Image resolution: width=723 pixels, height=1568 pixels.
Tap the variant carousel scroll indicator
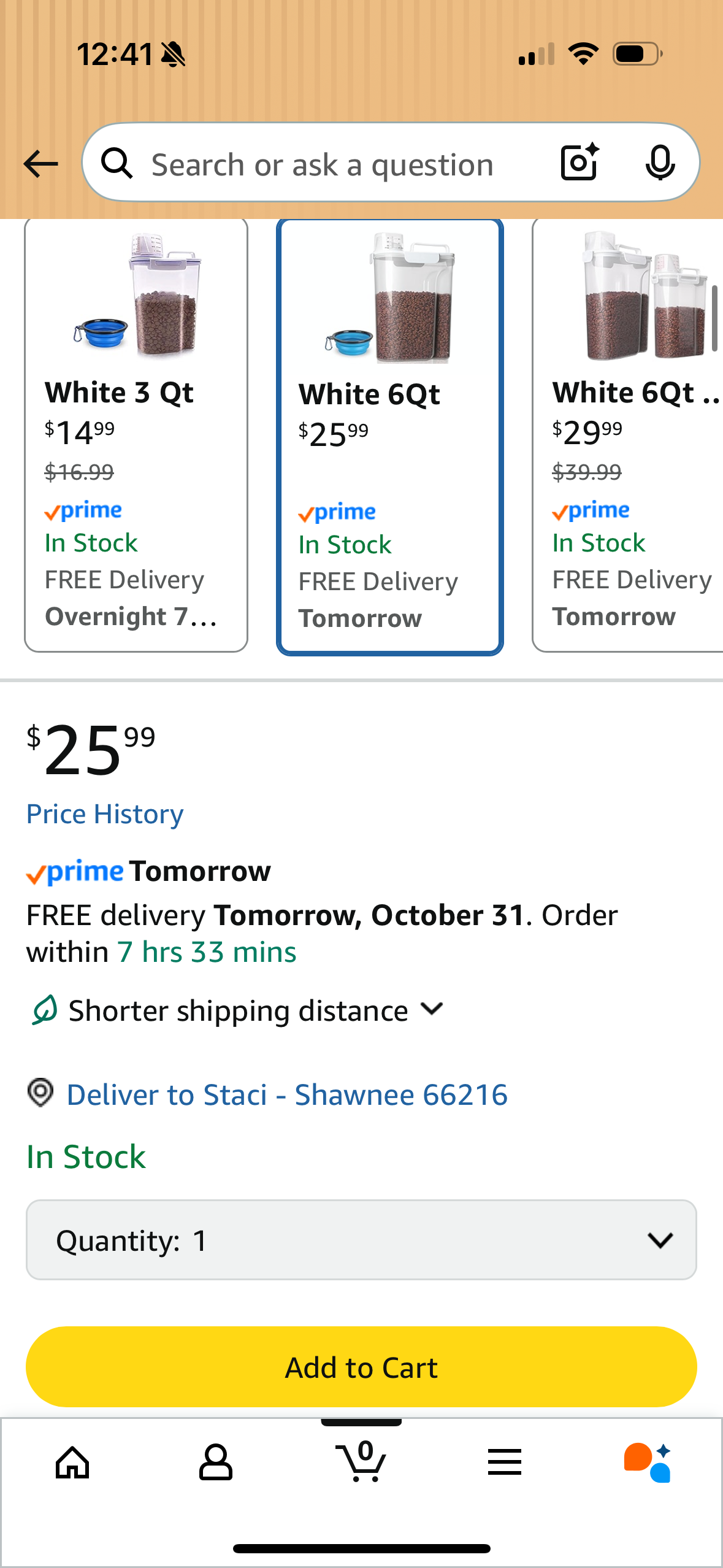[x=714, y=318]
